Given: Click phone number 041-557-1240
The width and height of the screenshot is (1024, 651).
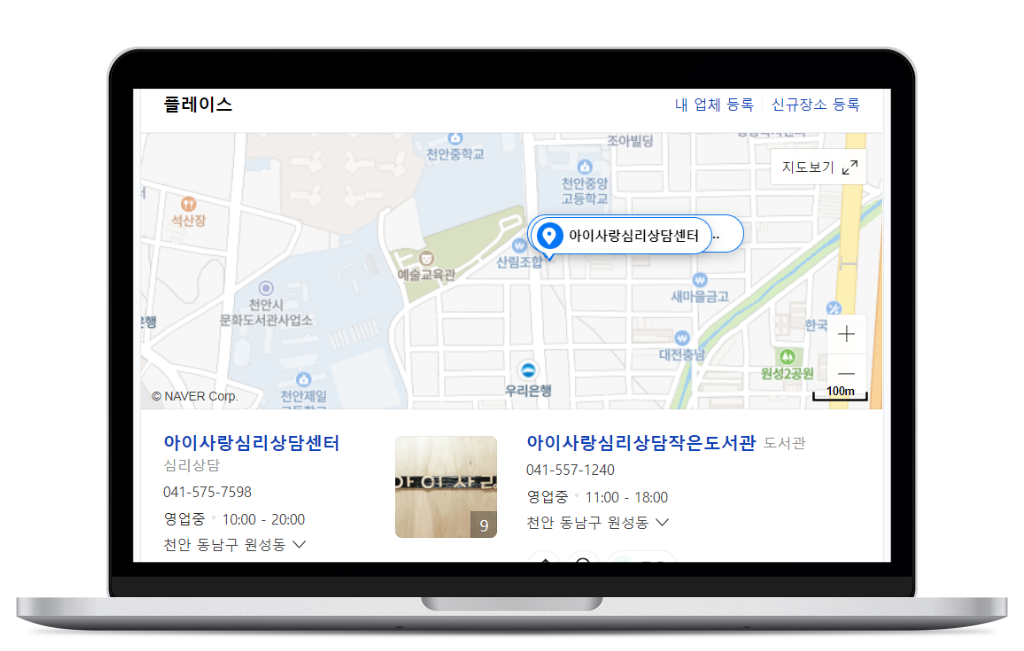Looking at the screenshot, I should tap(570, 469).
